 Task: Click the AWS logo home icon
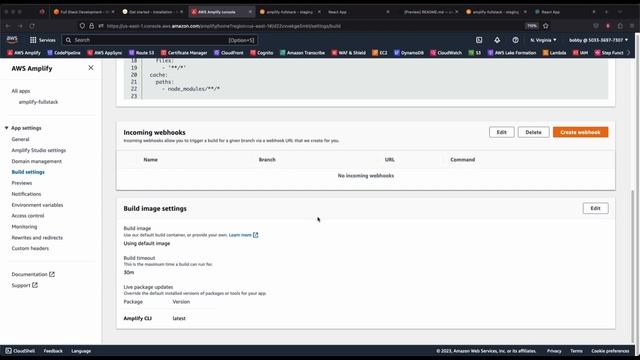12,40
